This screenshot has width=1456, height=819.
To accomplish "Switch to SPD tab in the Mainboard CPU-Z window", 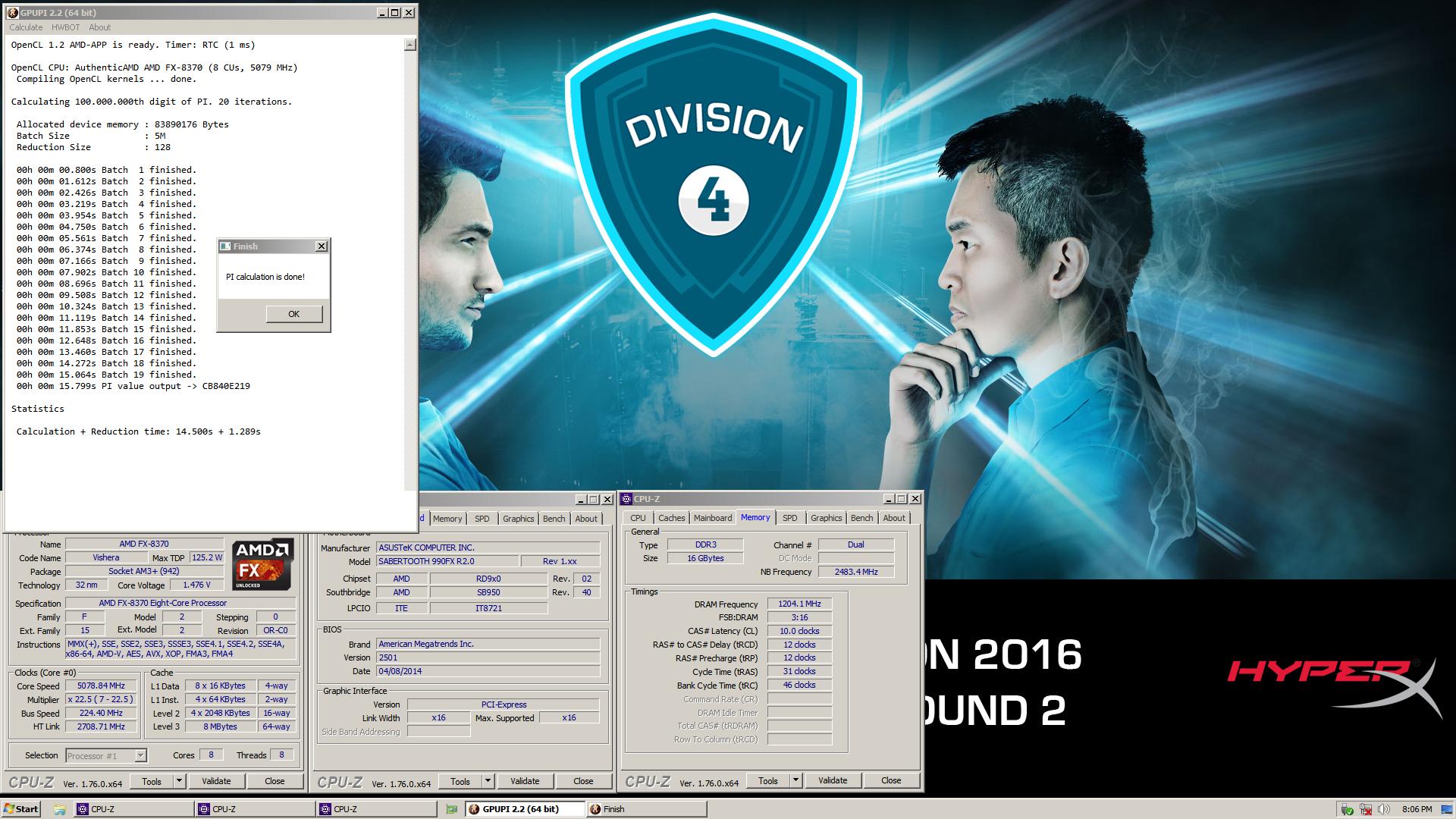I will [482, 519].
